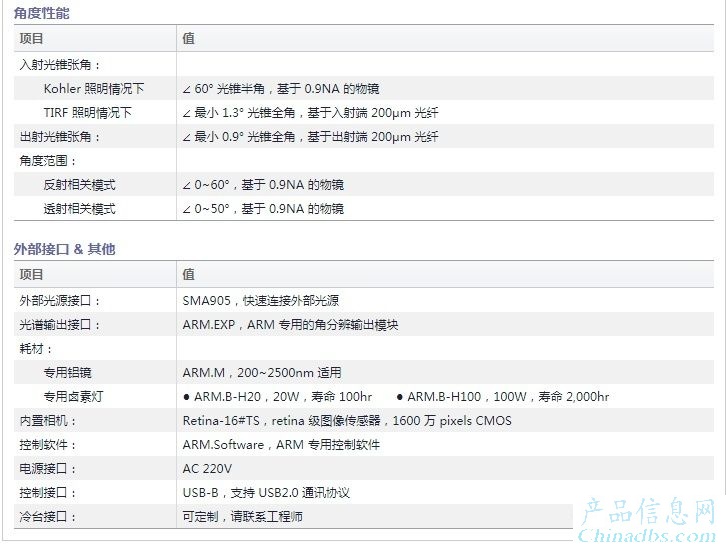Select the value ∠ 60° 光锥半角，基于 0.9NA 的物镜

coord(281,89)
